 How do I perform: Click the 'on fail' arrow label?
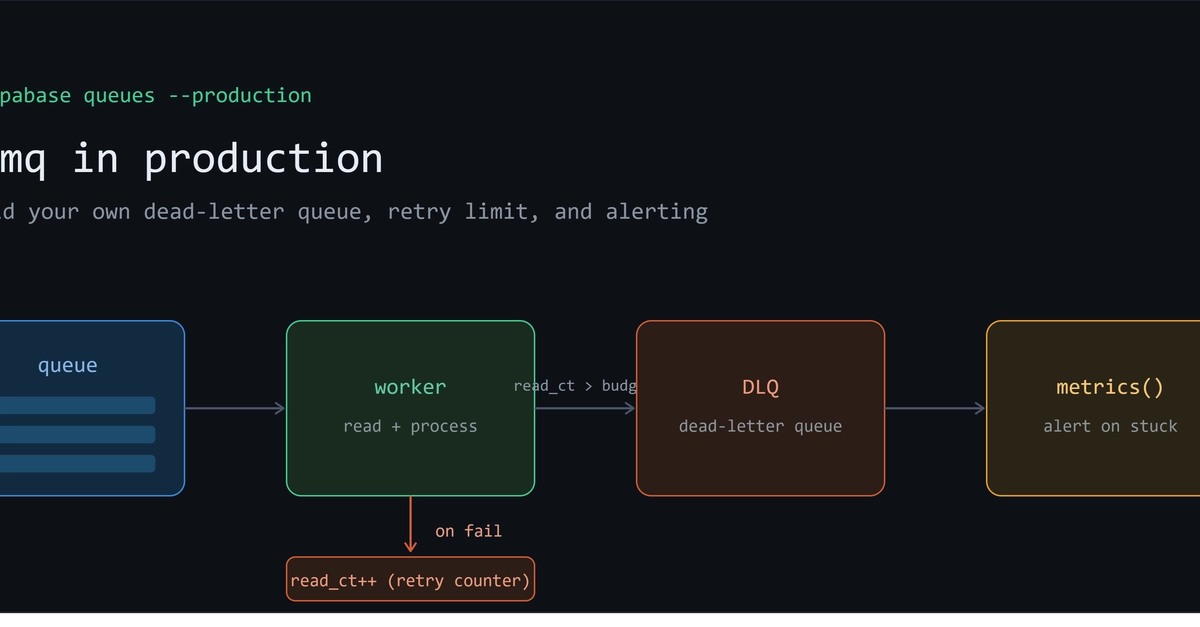click(469, 531)
